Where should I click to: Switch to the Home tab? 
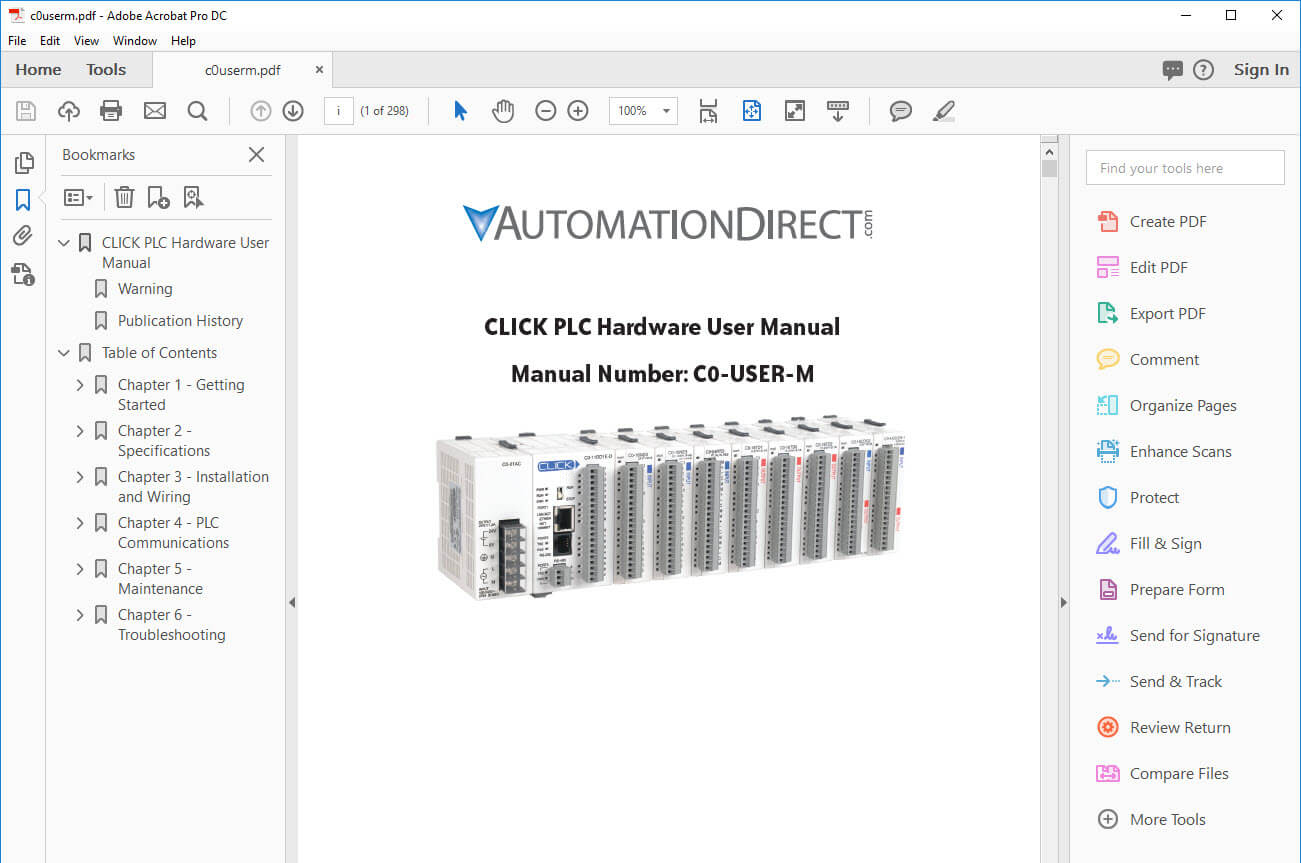coord(38,70)
